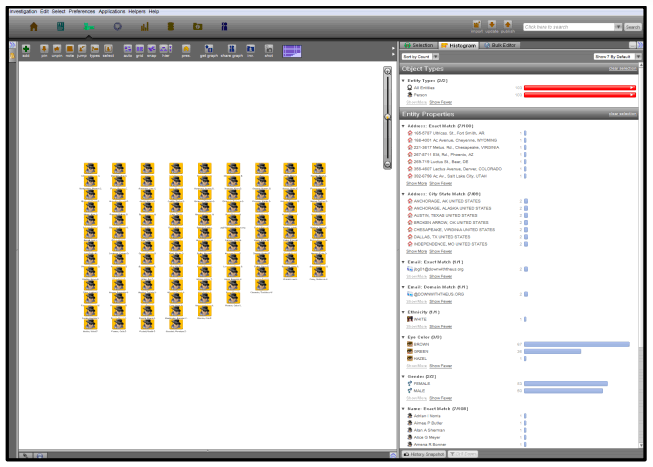This screenshot has width=653, height=467.
Task: Click the Pin tool icon
Action: coord(44,49)
